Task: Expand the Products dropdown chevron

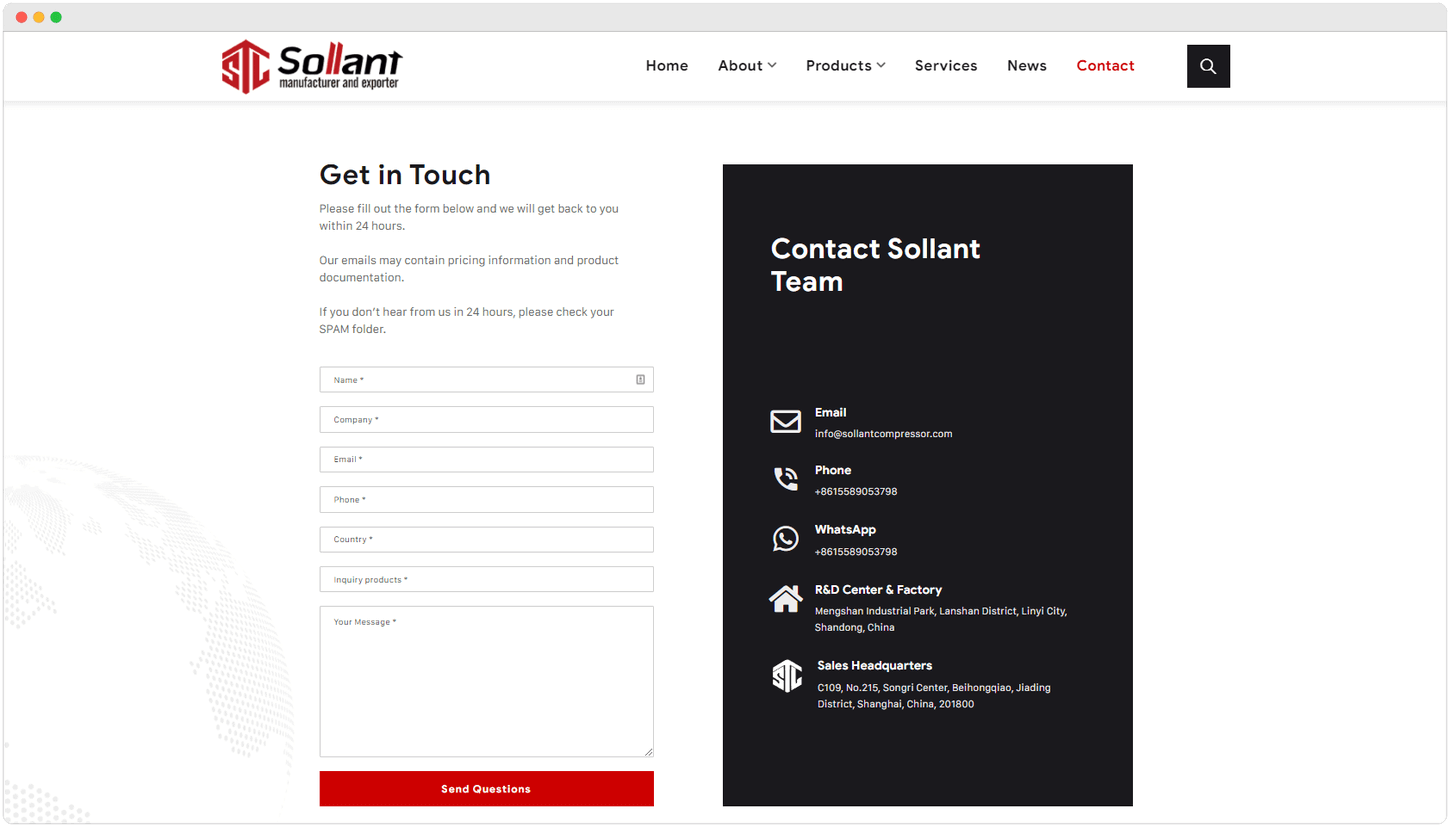Action: (x=881, y=66)
